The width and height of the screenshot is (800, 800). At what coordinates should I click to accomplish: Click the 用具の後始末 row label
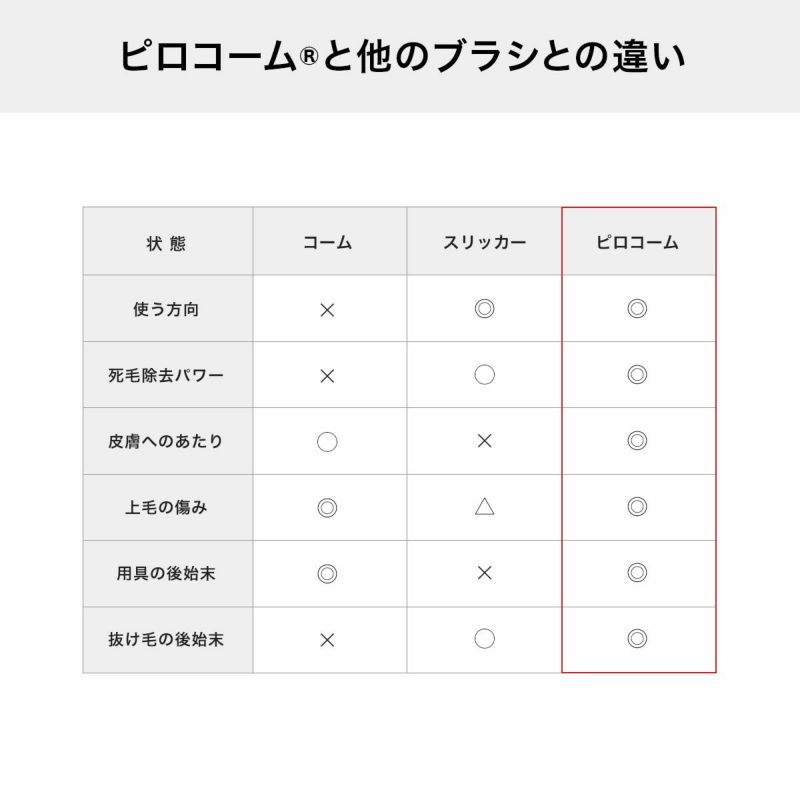pos(166,574)
